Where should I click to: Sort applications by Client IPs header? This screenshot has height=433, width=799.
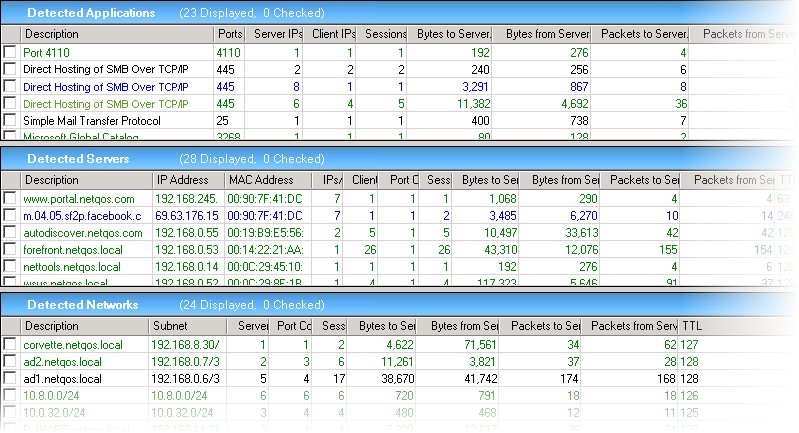[330, 34]
